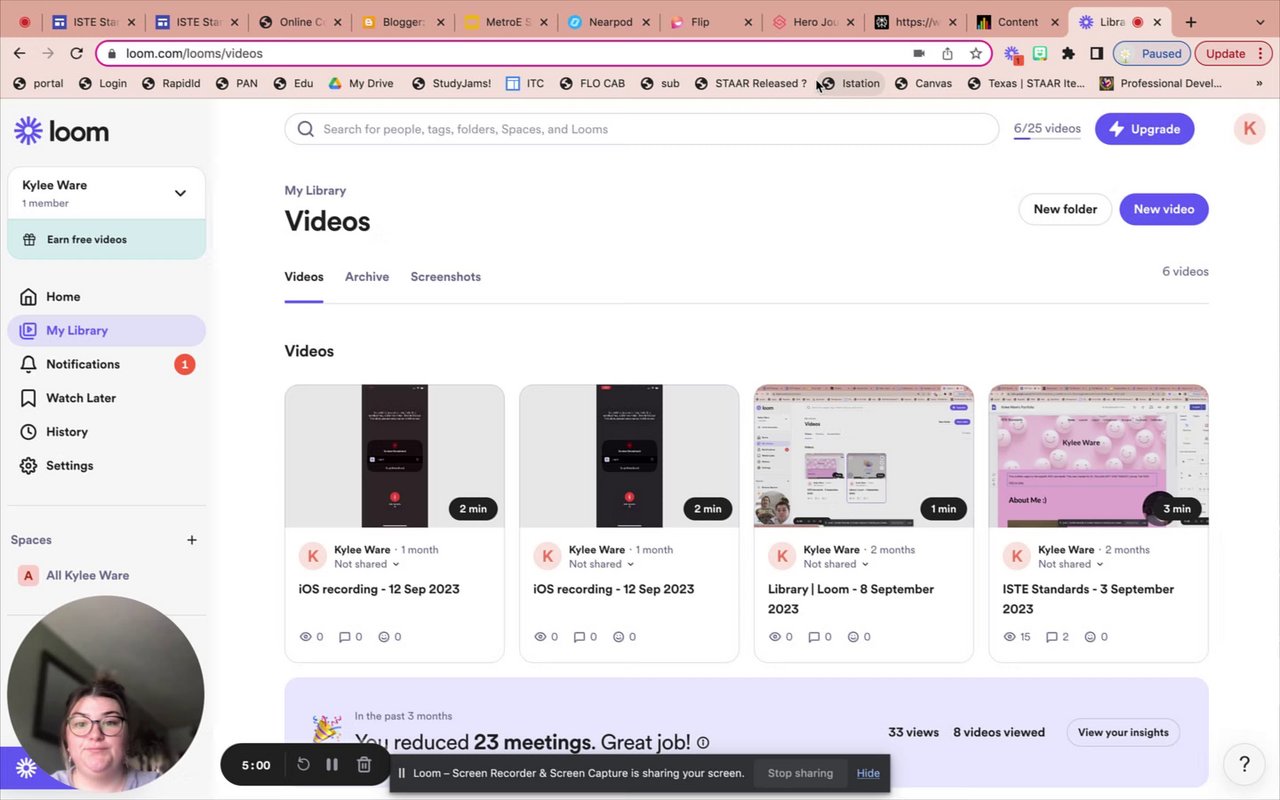
Task: Click the webcam bubble preview
Action: pyautogui.click(x=106, y=695)
